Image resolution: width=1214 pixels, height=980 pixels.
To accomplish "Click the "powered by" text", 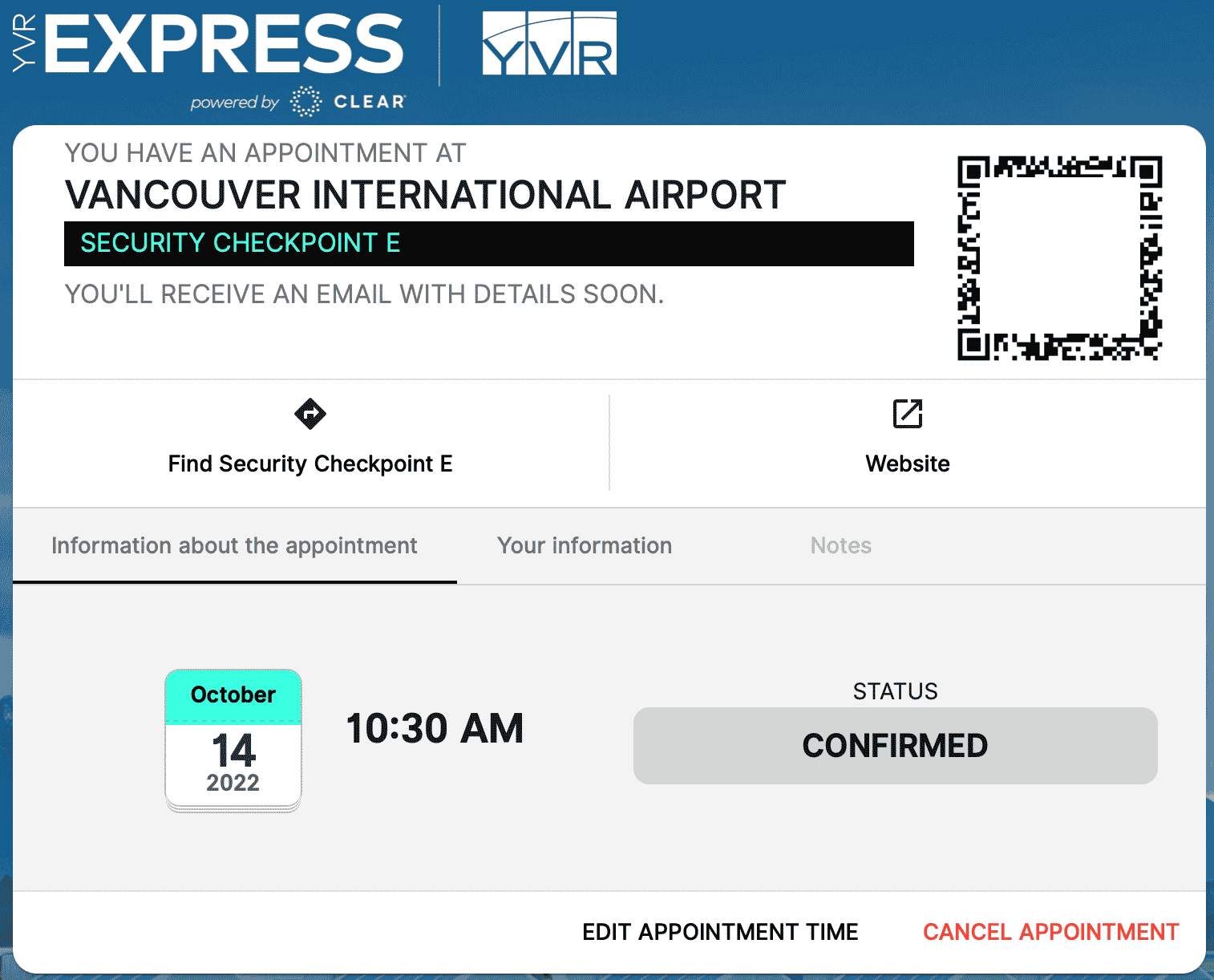I will pyautogui.click(x=234, y=103).
